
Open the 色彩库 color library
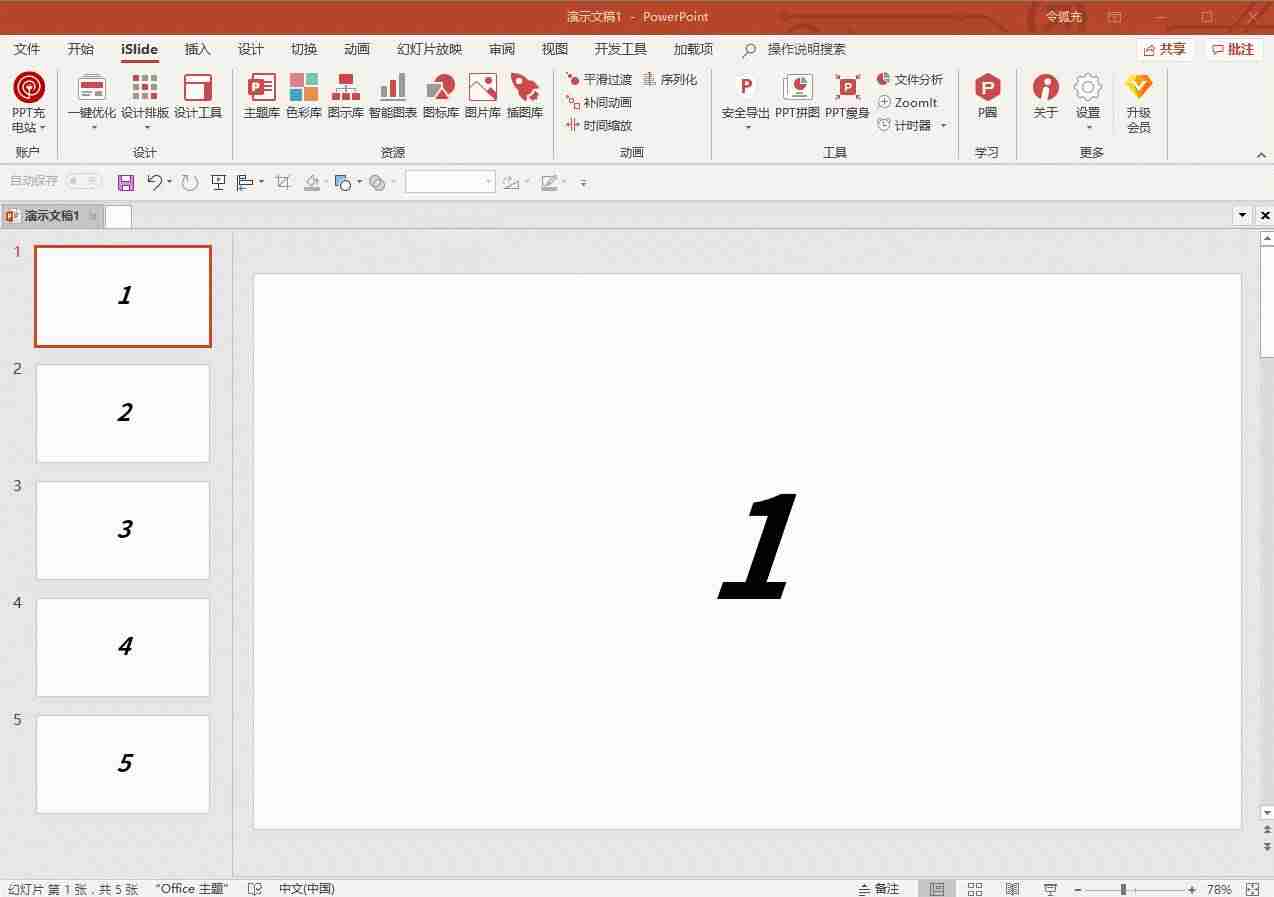(x=304, y=97)
